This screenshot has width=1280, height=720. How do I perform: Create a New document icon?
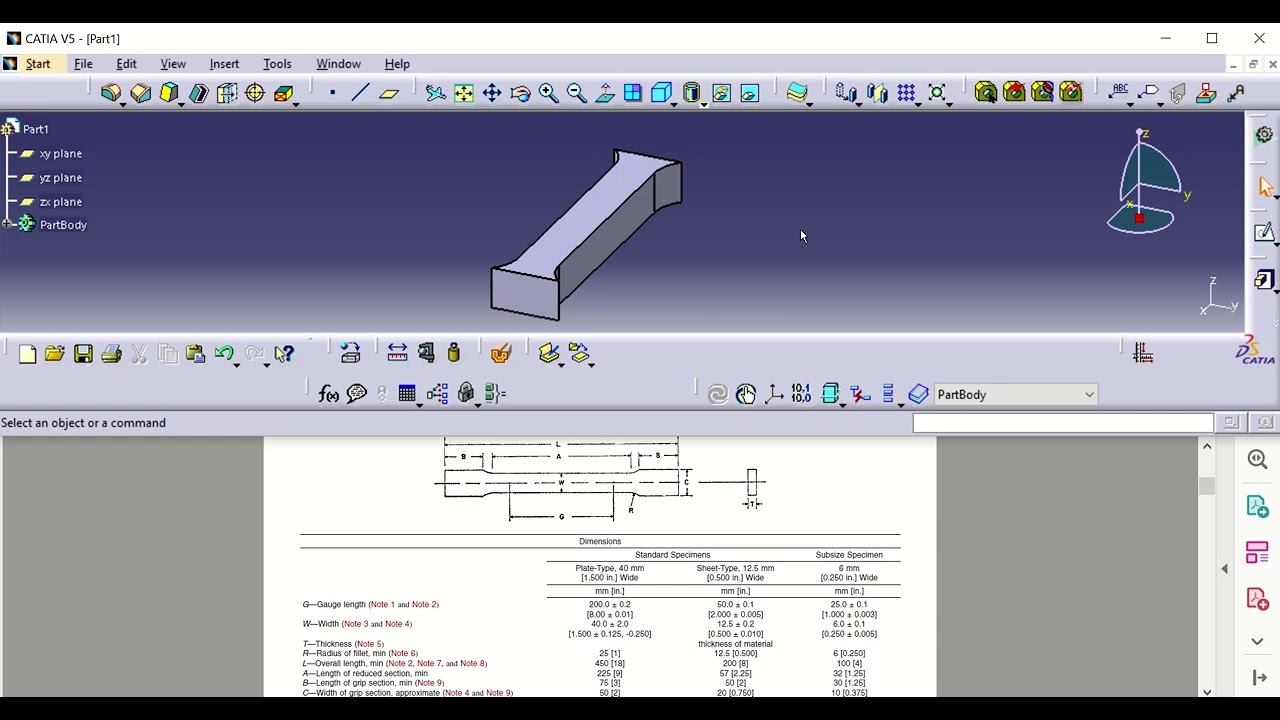click(x=27, y=354)
